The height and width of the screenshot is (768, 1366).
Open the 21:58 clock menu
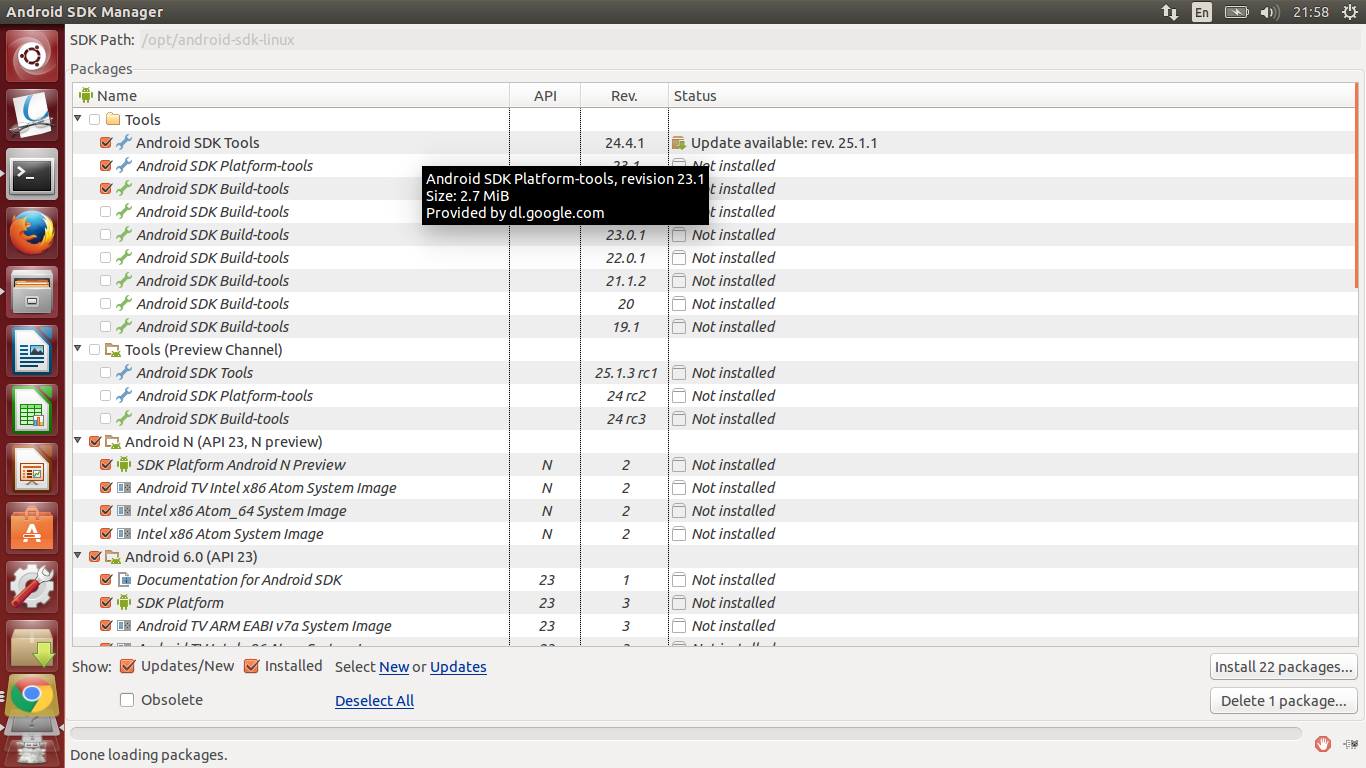click(1310, 12)
